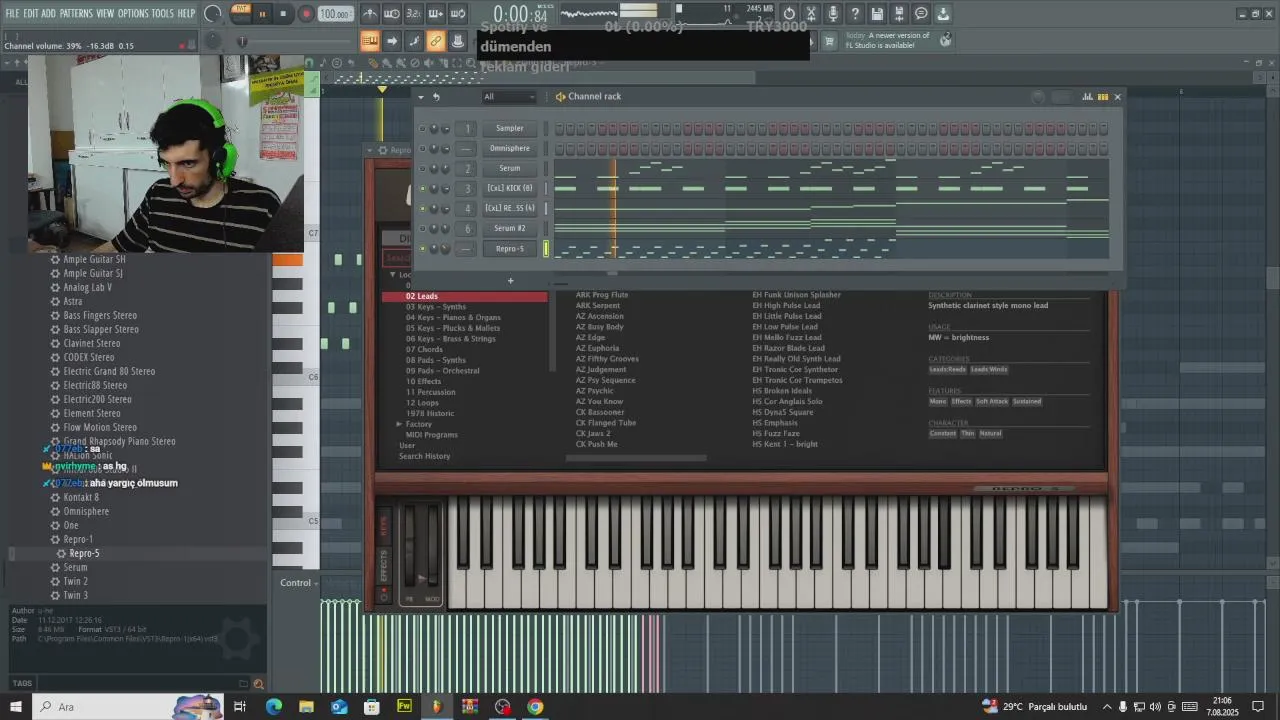The image size is (1280, 720).
Task: Click the speech bubble icon in the top toolbar
Action: pos(921,14)
